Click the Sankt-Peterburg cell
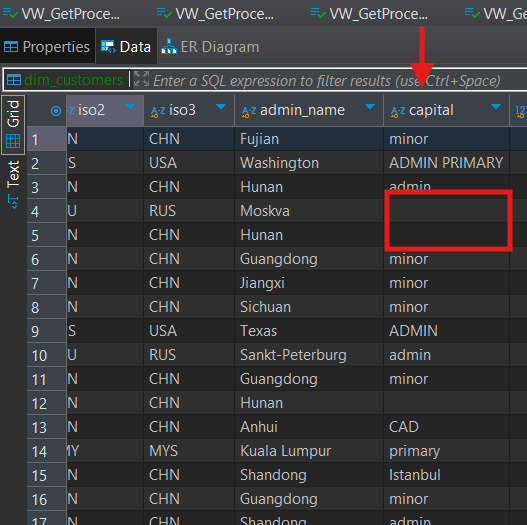 (x=309, y=355)
